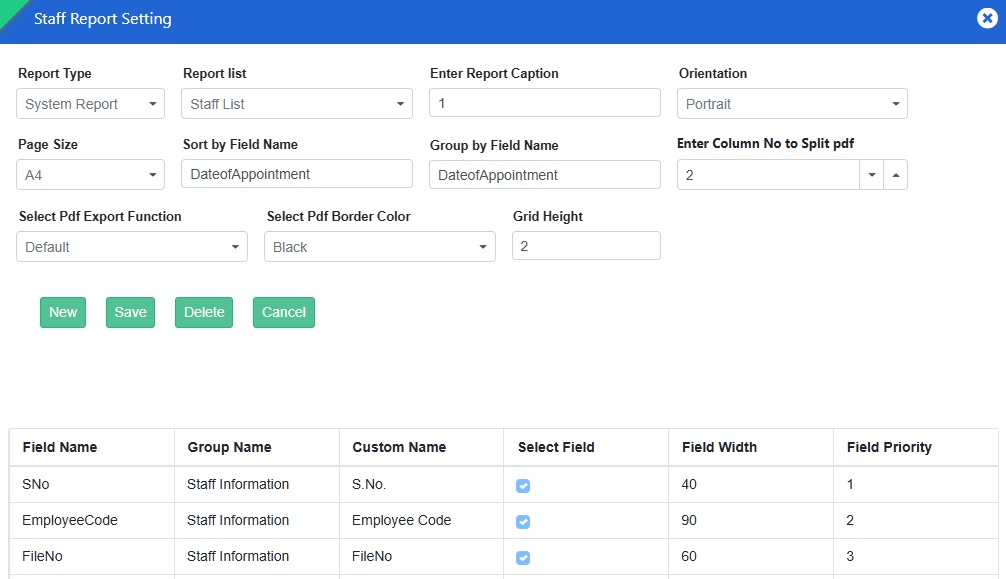
Task: Toggle the FileNo Select Field checkbox
Action: 523,558
